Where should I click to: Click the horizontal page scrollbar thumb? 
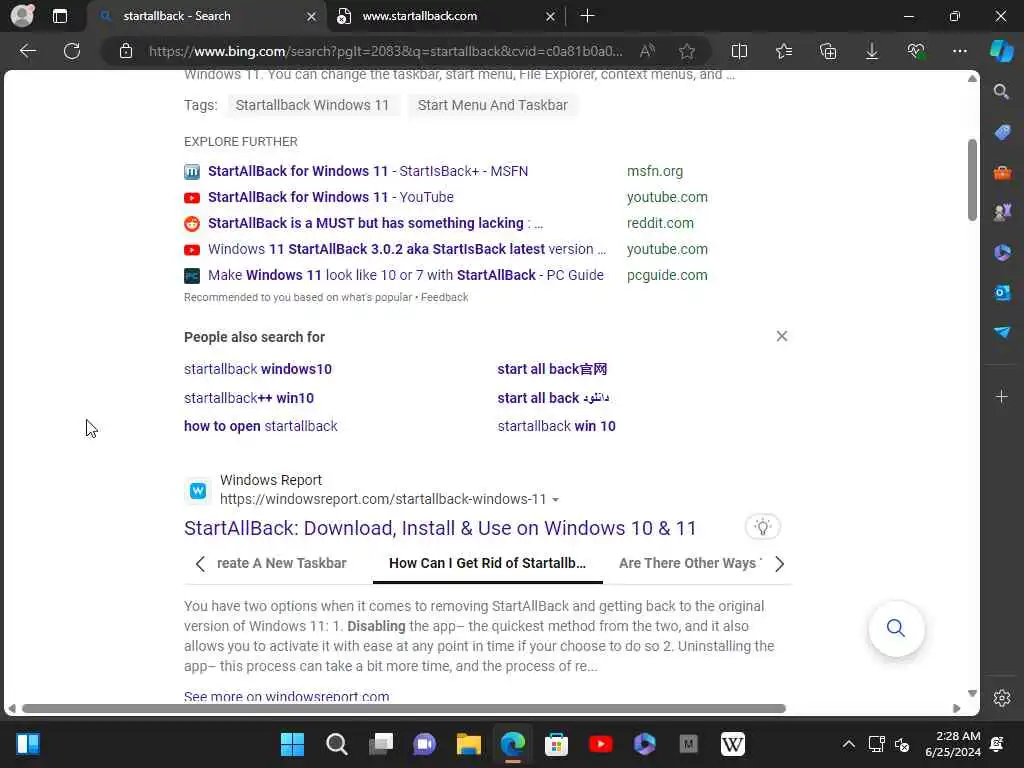(404, 709)
